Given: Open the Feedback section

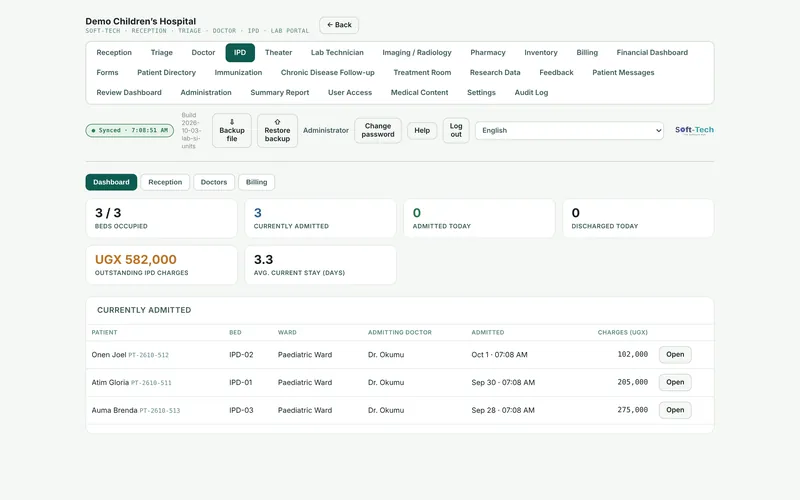Looking at the screenshot, I should [556, 72].
